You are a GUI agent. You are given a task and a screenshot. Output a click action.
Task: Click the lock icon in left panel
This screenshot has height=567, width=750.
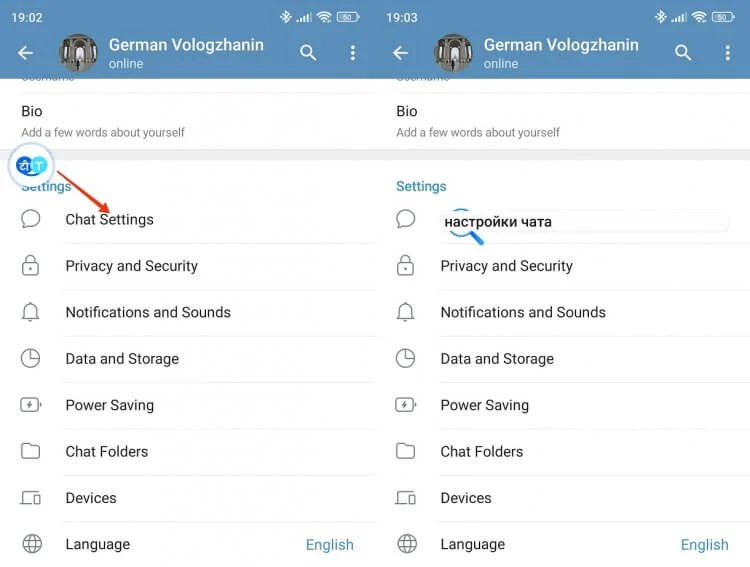pyautogui.click(x=30, y=266)
